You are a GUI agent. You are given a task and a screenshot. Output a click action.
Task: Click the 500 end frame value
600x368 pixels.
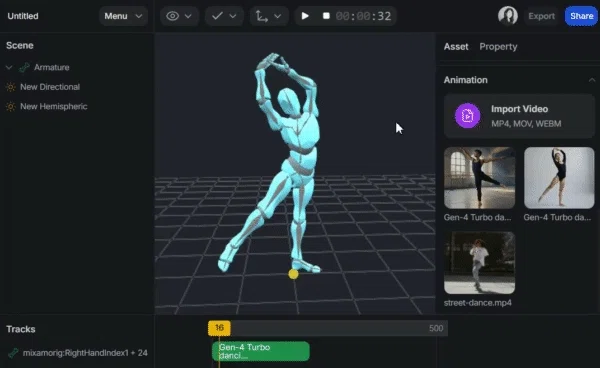tap(436, 328)
